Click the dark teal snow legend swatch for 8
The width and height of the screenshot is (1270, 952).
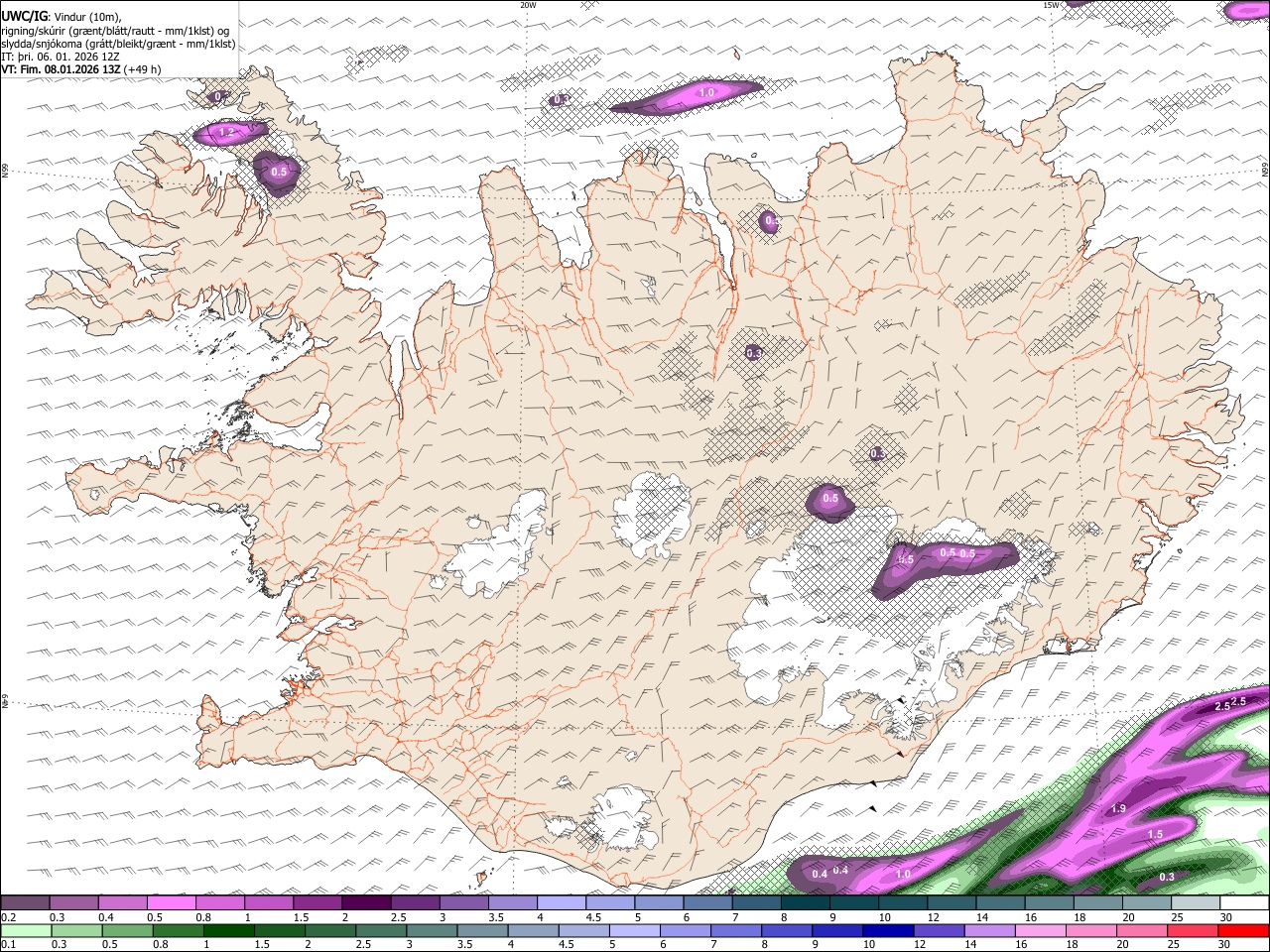(806, 903)
